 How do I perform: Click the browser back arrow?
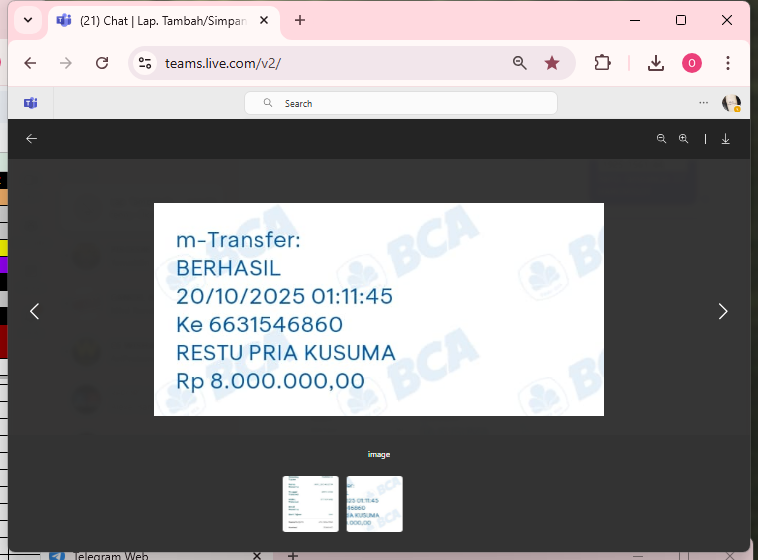[30, 63]
